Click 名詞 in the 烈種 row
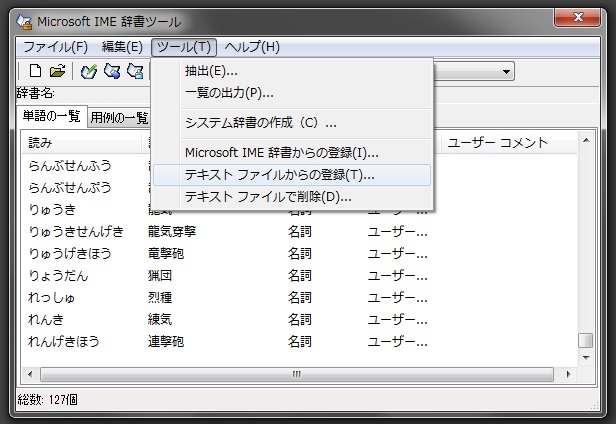616x424 pixels. pos(300,297)
